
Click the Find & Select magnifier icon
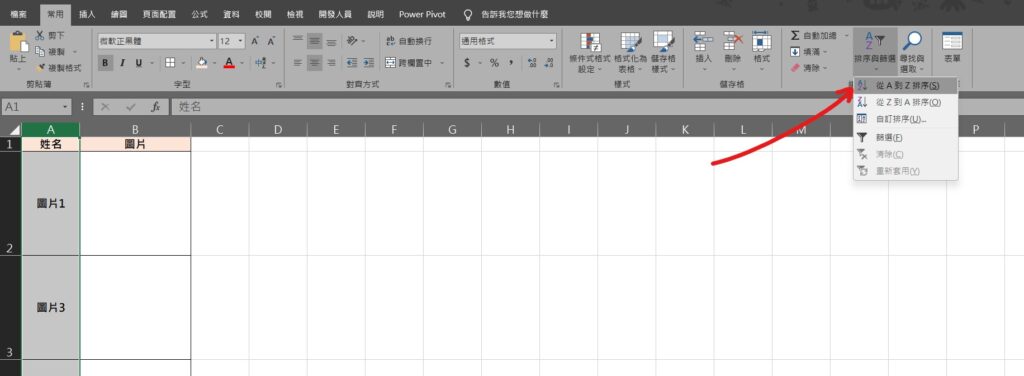tap(912, 42)
